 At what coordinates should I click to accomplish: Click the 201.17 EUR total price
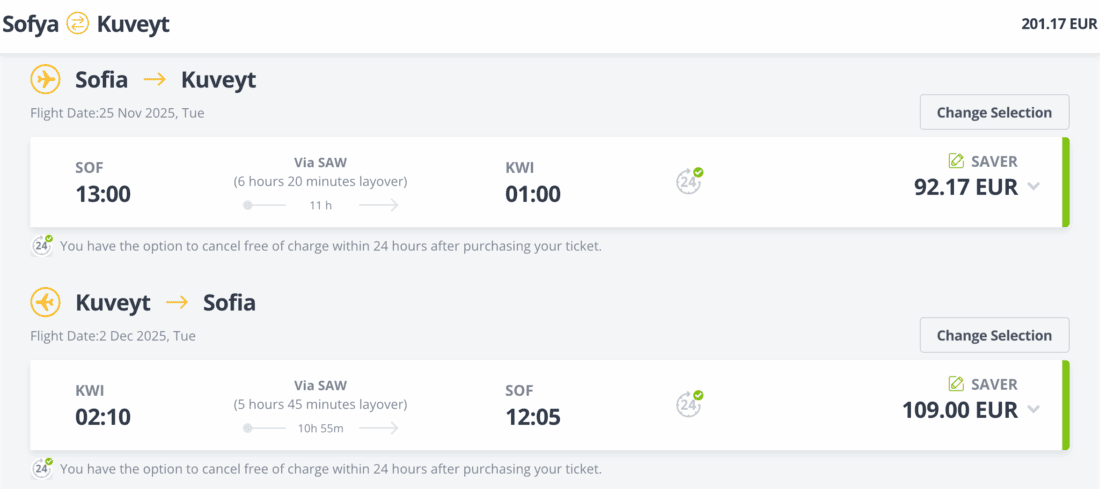pos(1059,24)
